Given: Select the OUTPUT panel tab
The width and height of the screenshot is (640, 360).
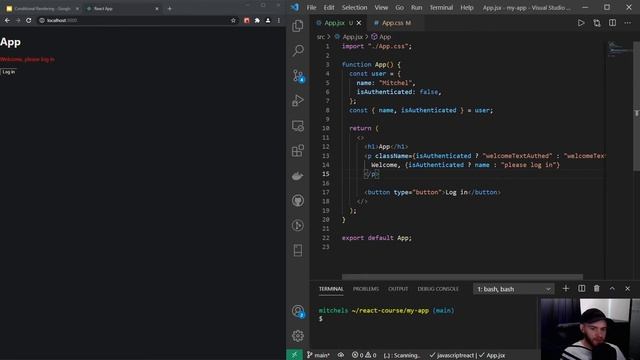Looking at the screenshot, I should (x=398, y=289).
